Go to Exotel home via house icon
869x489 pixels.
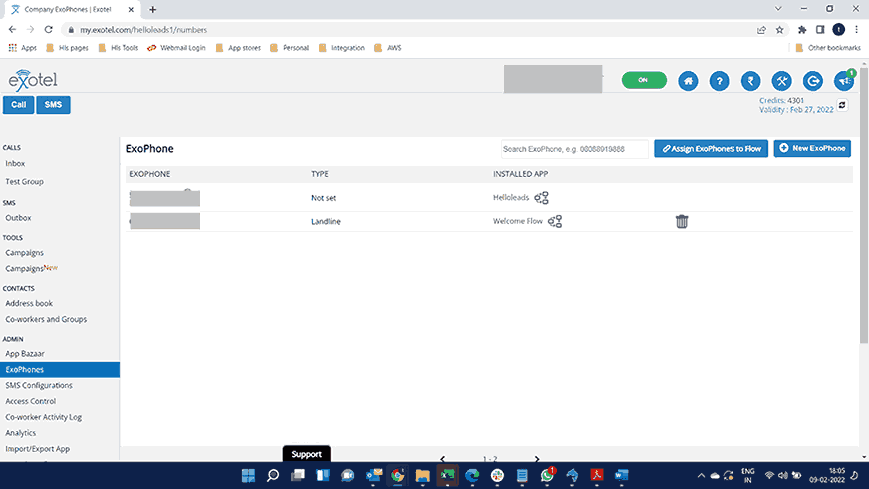(688, 81)
